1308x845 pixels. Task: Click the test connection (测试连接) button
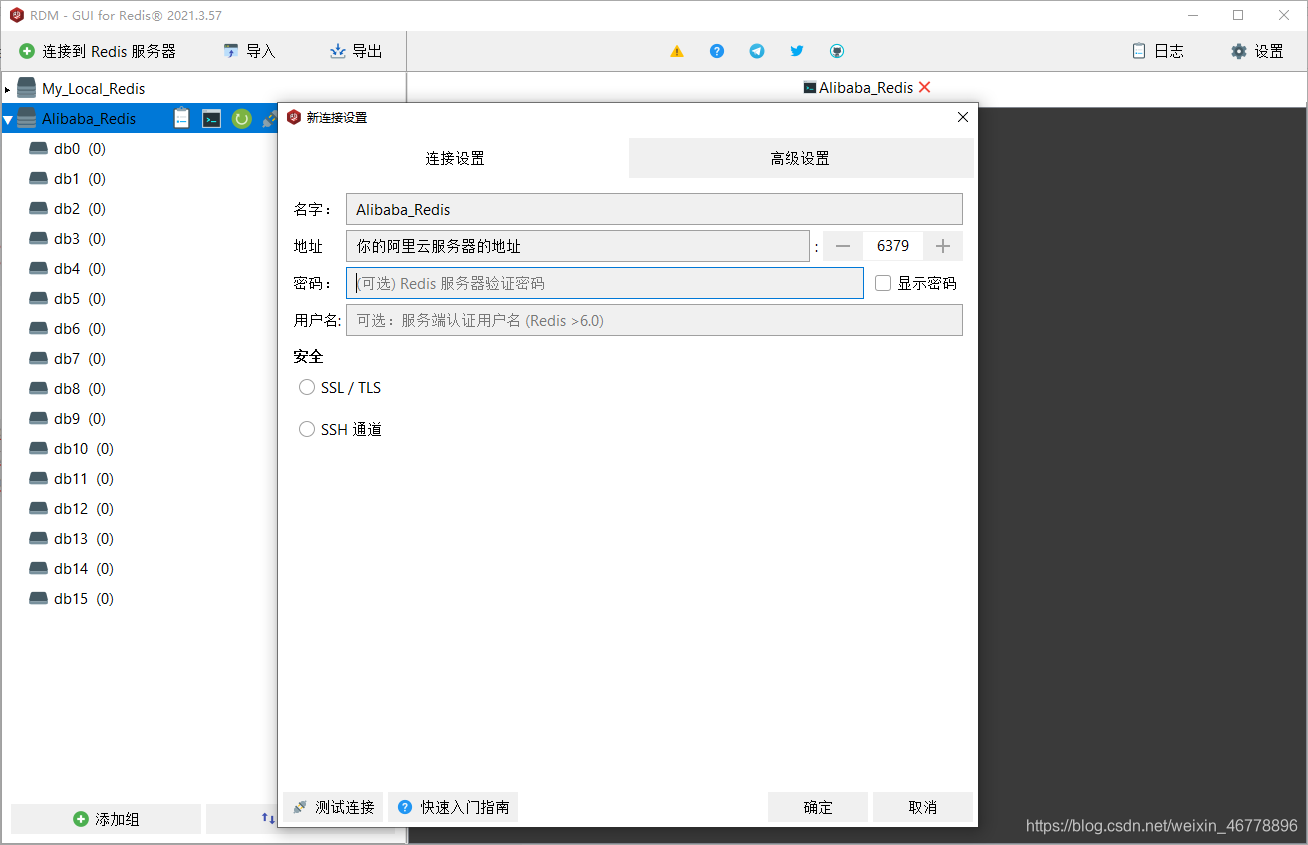(x=333, y=807)
